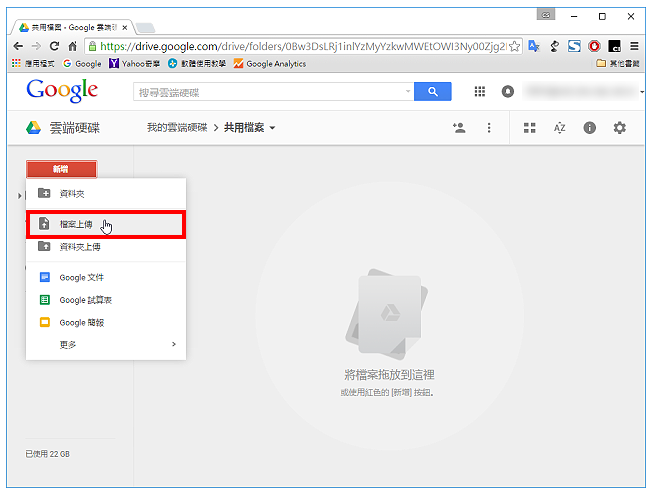Open the account dropdown arrow

(x=642, y=92)
